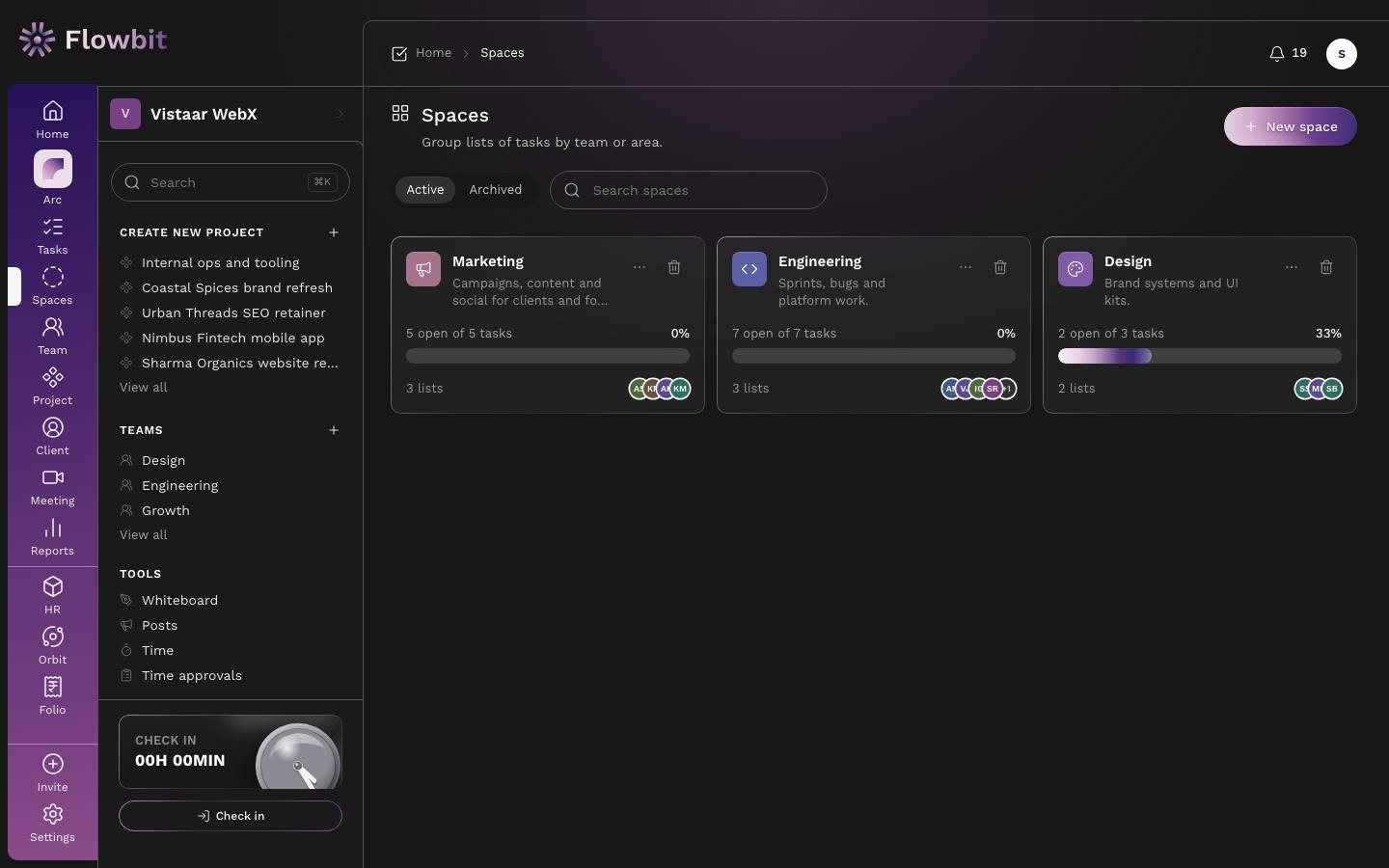Screen dimensions: 1389x868
Task: Open the Marketing card more-options menu
Action: click(640, 267)
